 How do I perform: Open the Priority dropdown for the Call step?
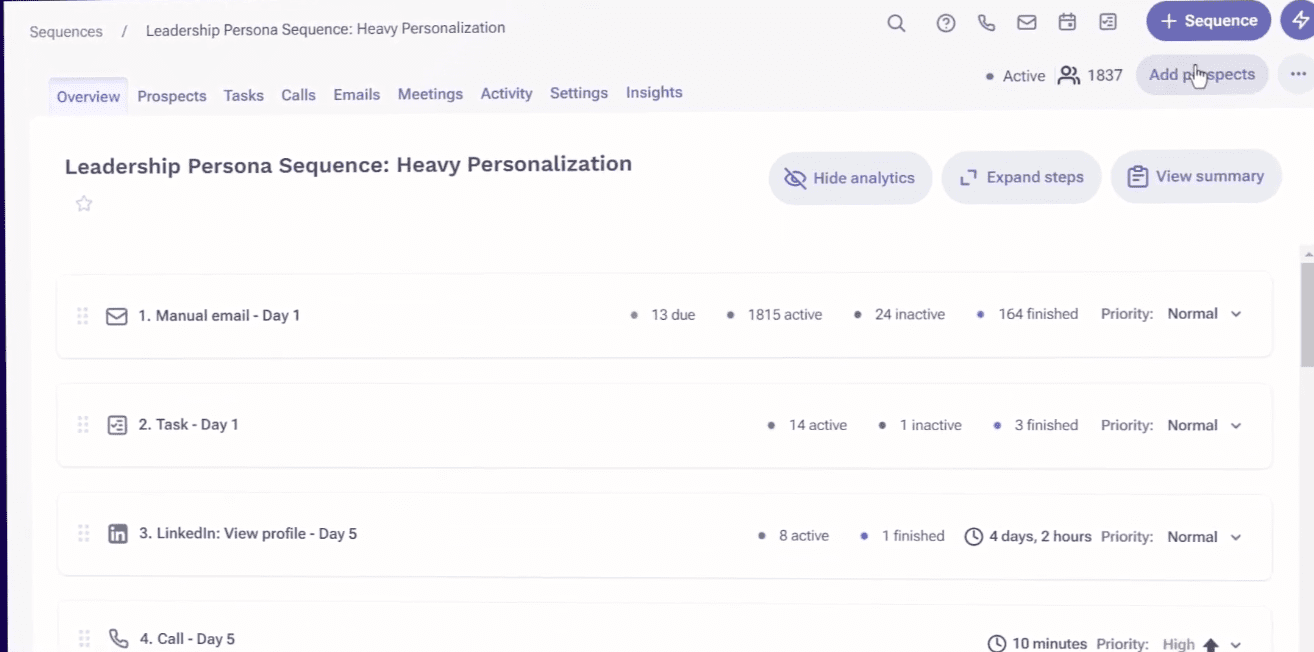(x=1236, y=644)
